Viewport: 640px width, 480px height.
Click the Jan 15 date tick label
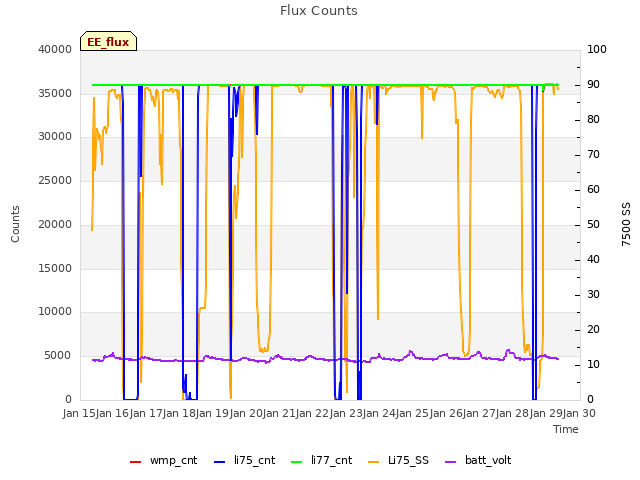click(x=79, y=413)
